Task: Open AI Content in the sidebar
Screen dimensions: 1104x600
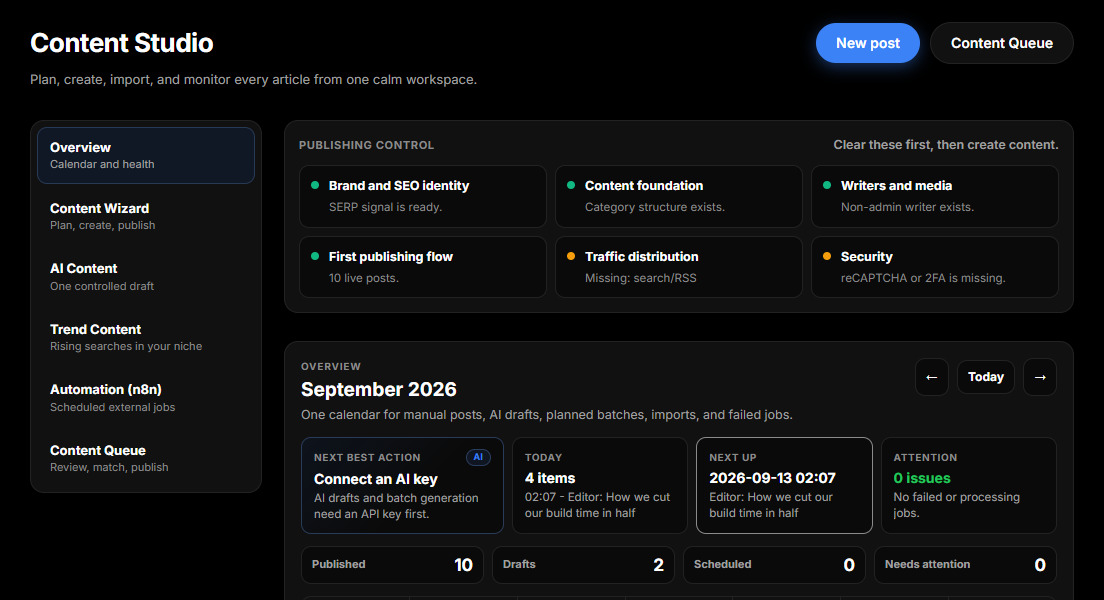Action: (x=146, y=277)
